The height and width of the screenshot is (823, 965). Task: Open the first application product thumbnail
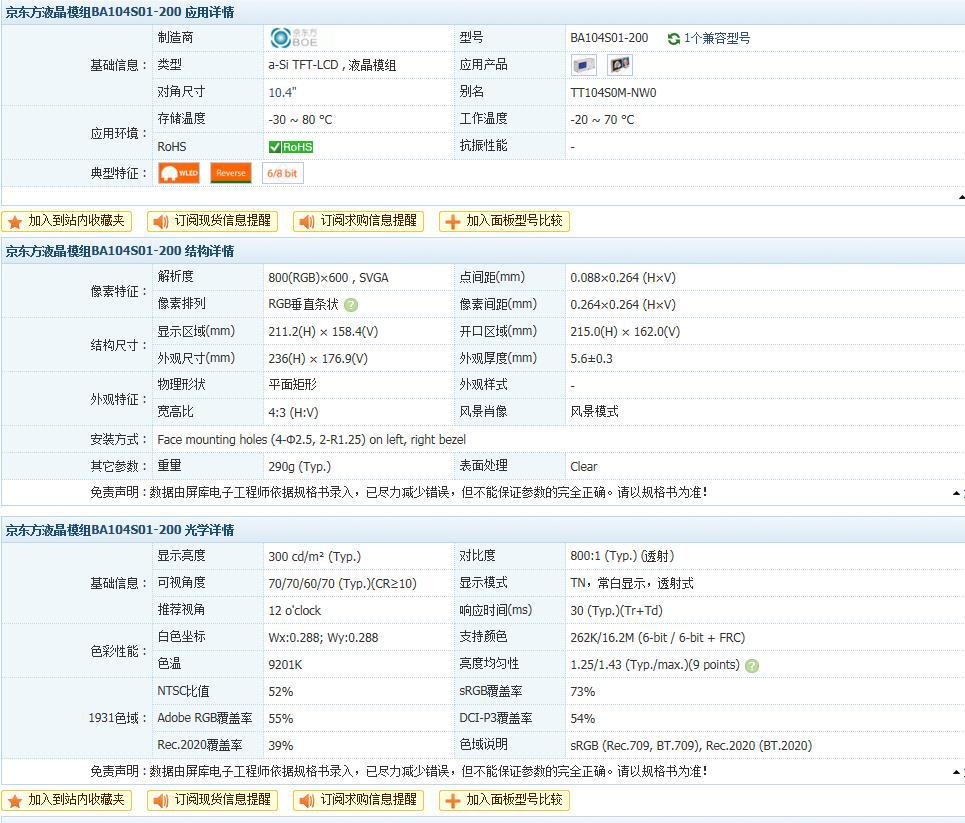(584, 65)
